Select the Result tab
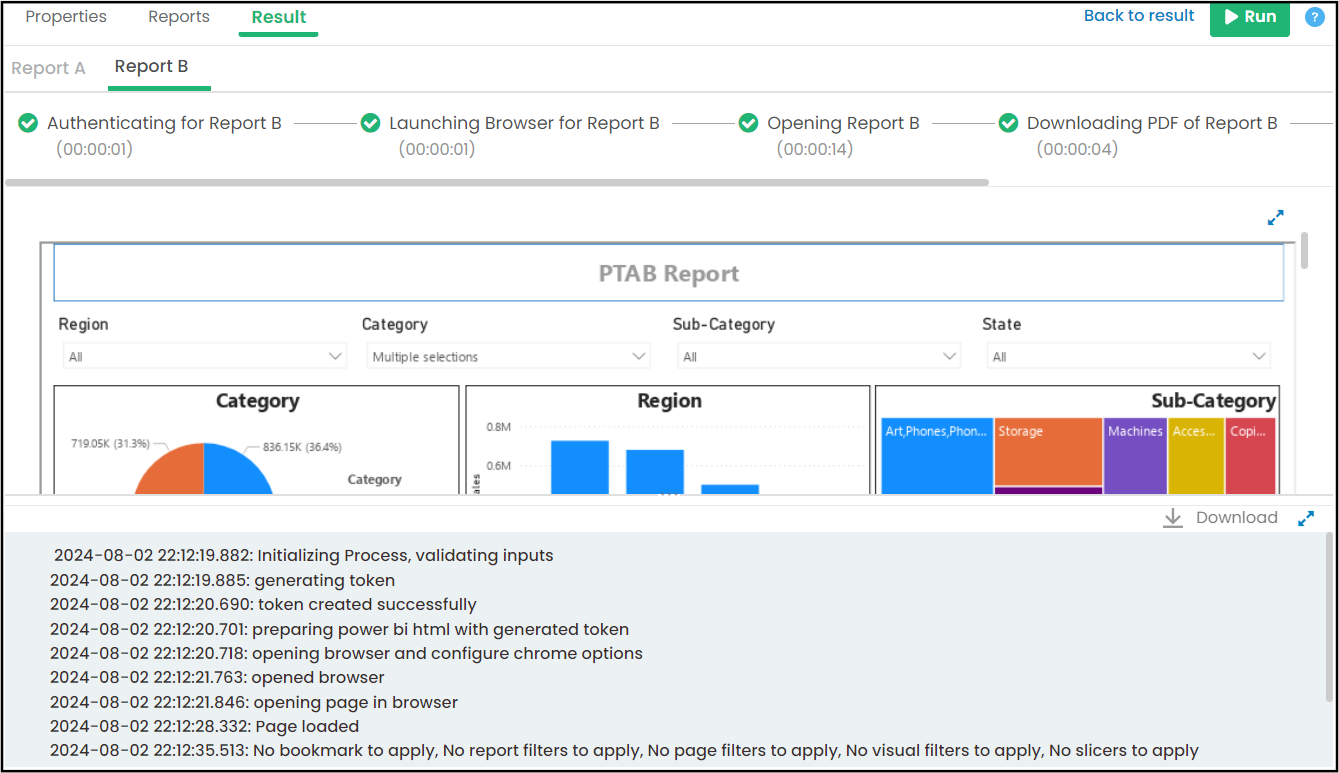 coord(279,17)
